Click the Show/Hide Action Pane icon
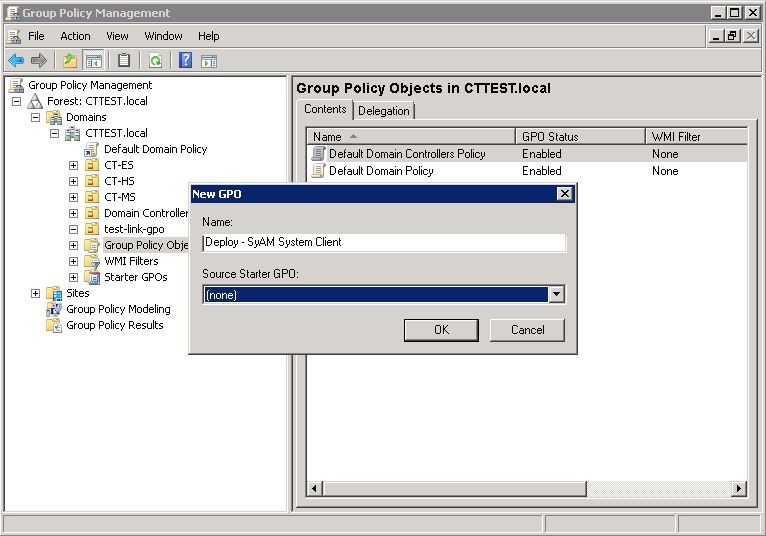766x536 pixels. [x=209, y=60]
